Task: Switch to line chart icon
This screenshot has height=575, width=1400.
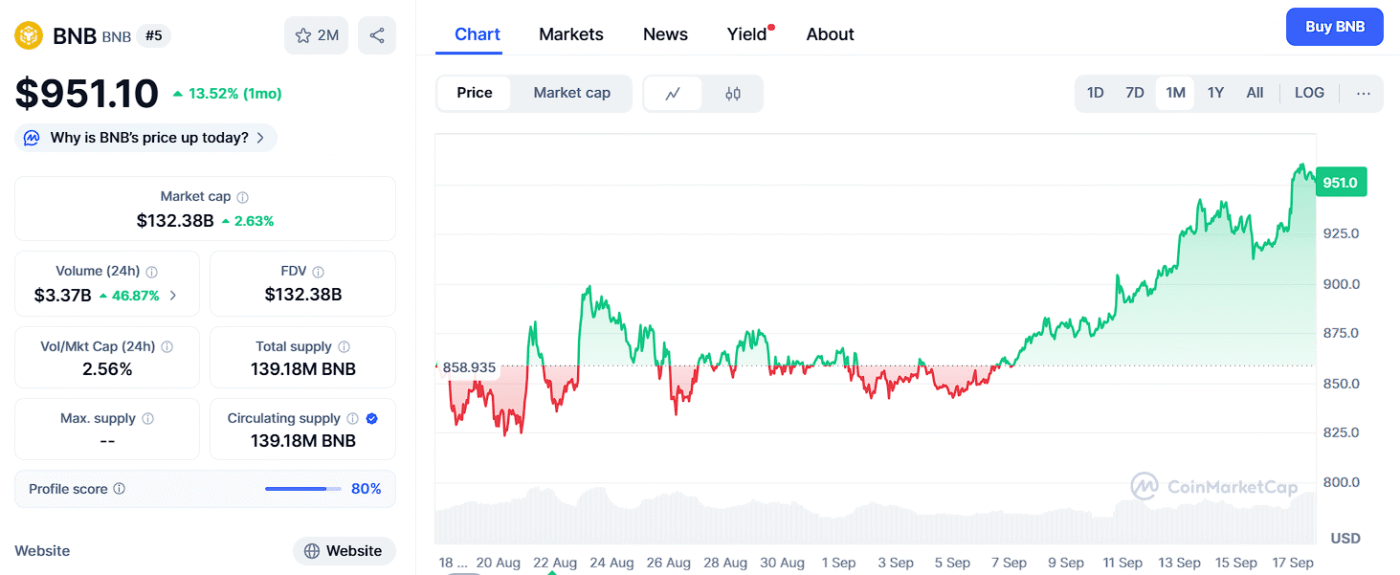Action: (673, 93)
